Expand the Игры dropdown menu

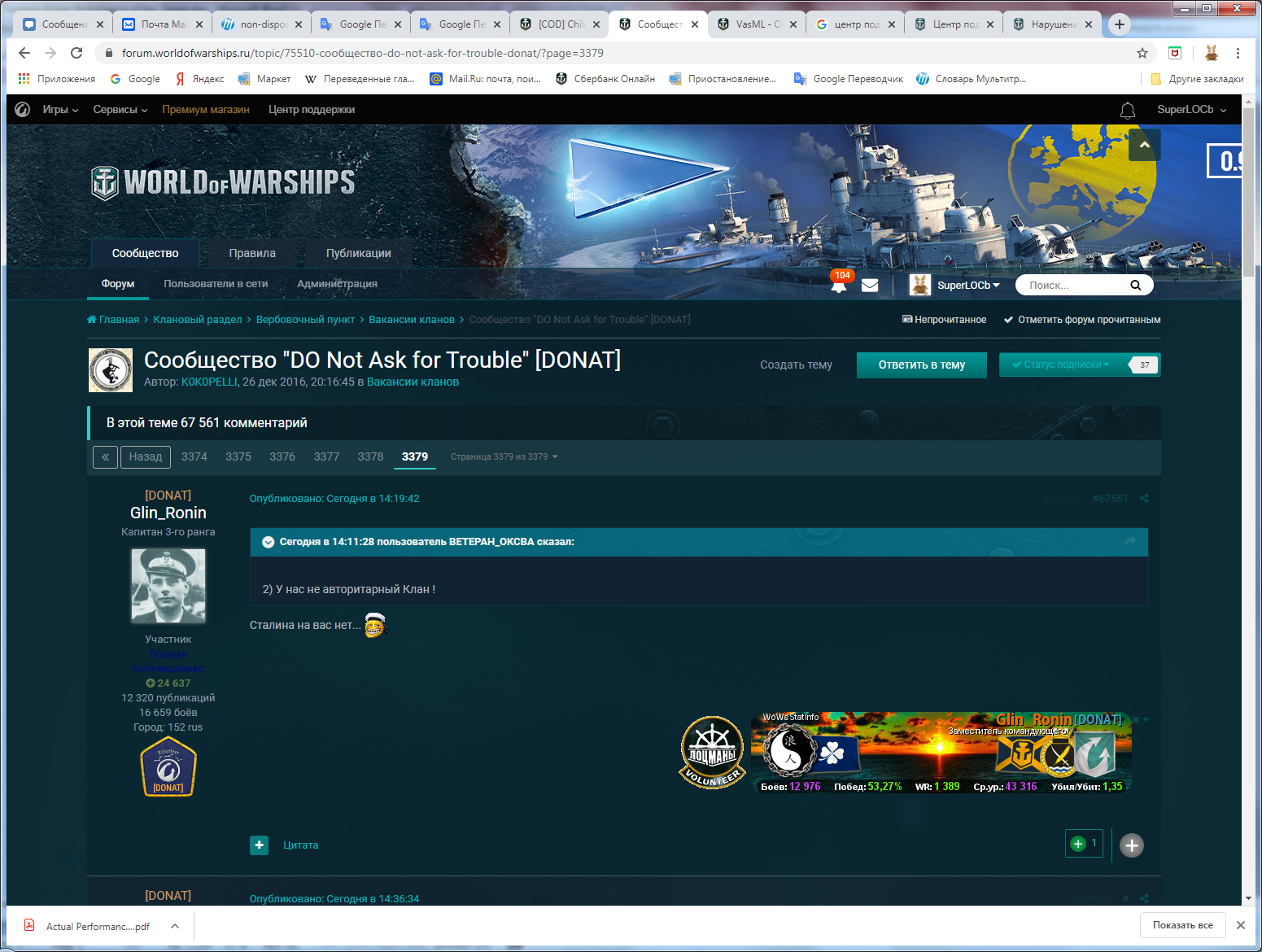[60, 110]
